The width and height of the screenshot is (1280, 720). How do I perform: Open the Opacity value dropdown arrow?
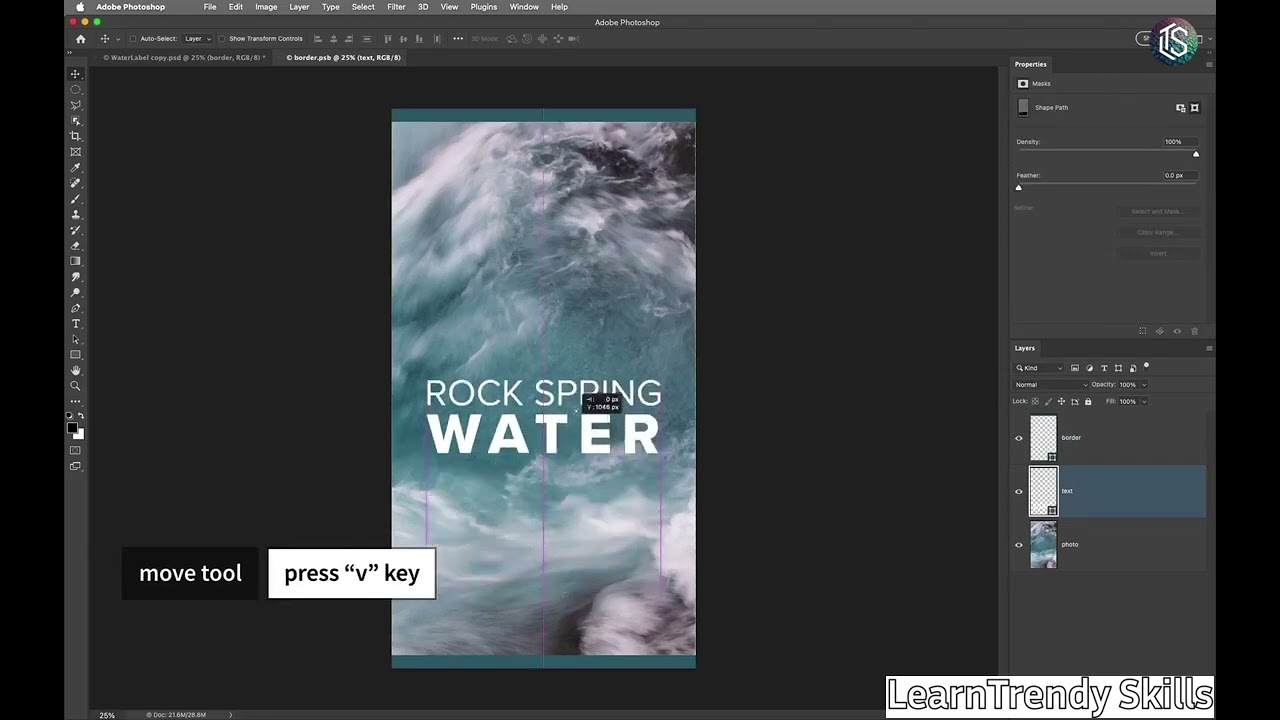pos(1144,385)
